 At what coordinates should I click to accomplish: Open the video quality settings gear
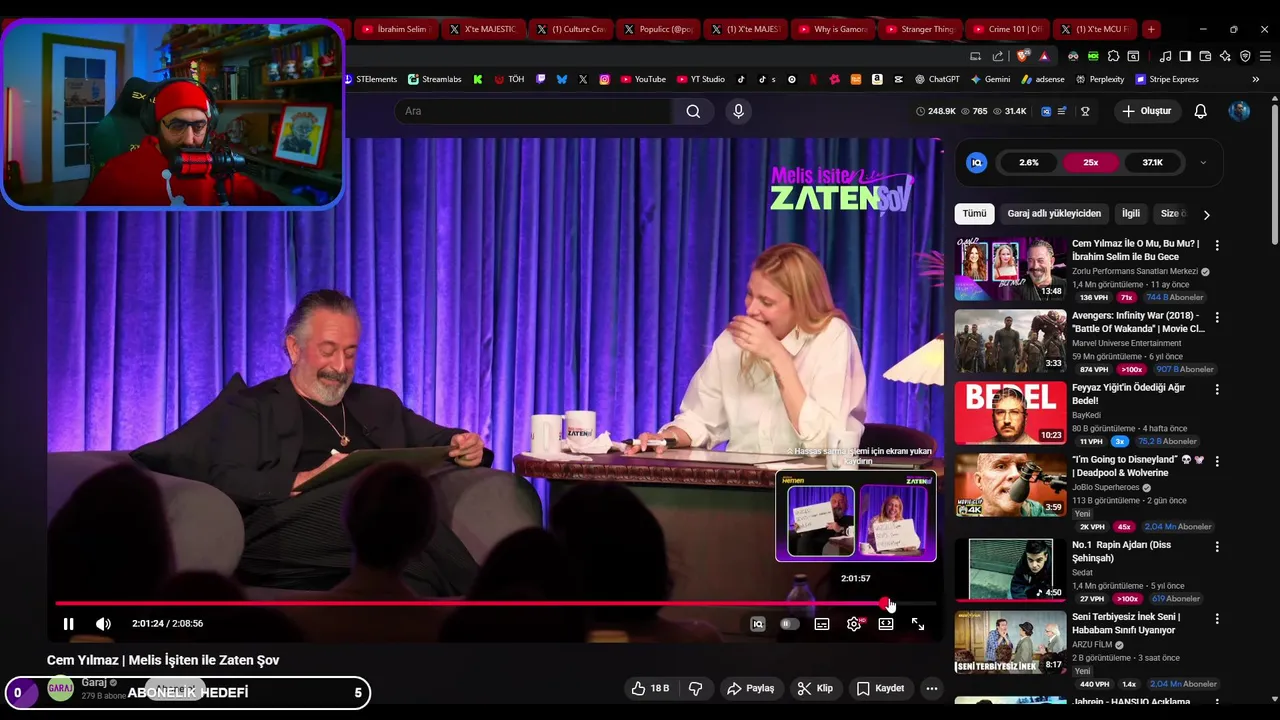(x=854, y=624)
